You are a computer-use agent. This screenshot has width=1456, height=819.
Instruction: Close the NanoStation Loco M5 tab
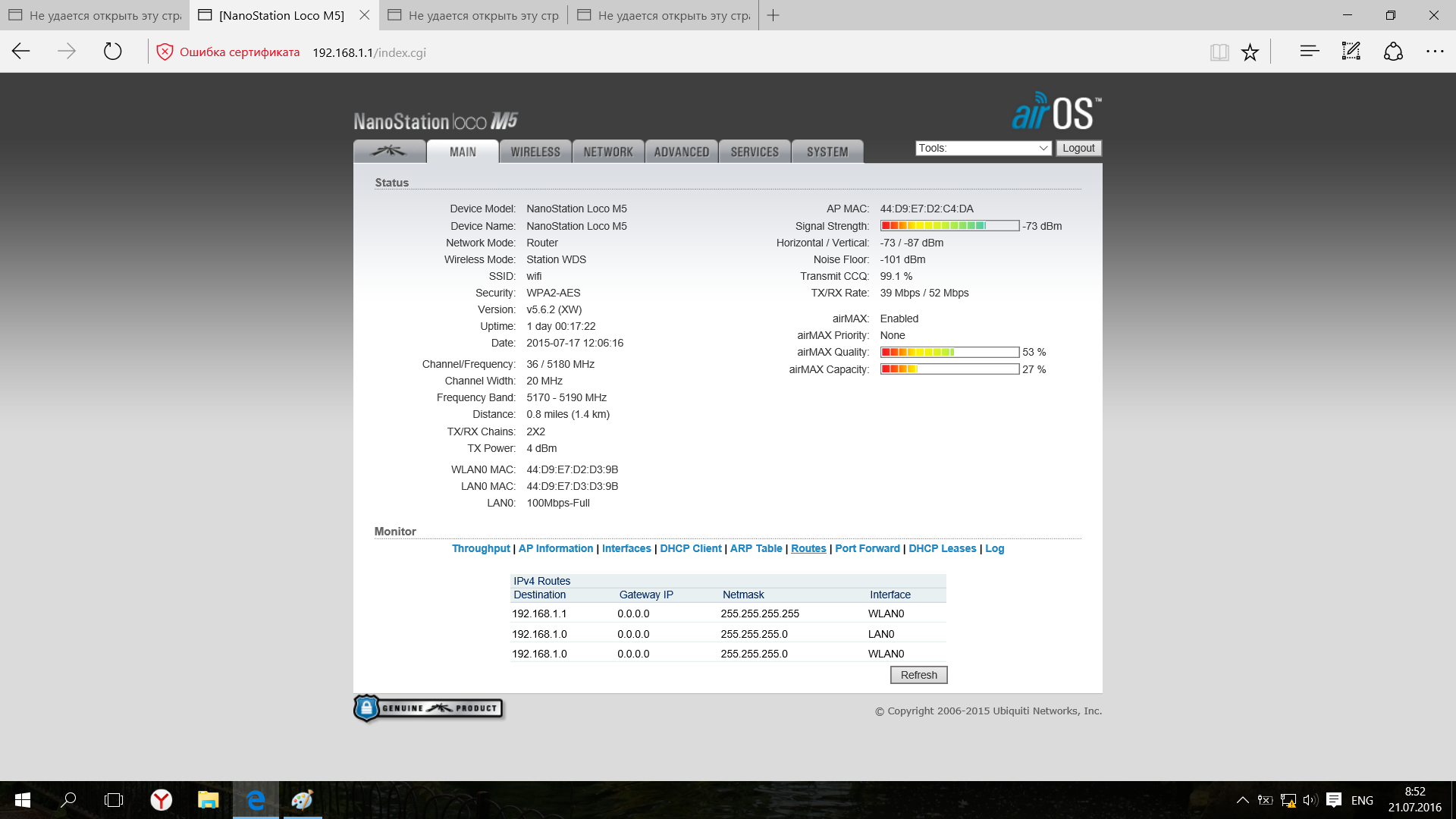(365, 15)
